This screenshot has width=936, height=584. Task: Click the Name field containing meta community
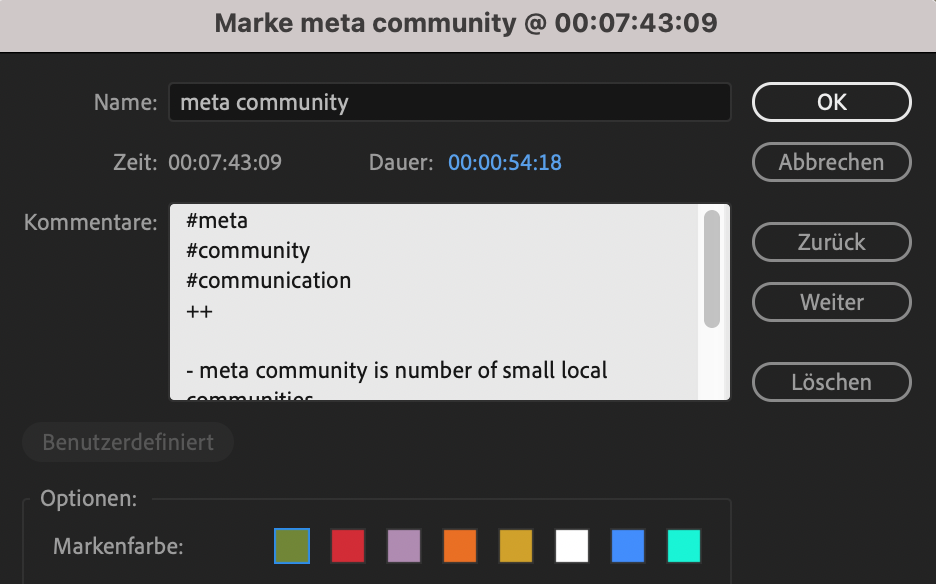(x=450, y=102)
